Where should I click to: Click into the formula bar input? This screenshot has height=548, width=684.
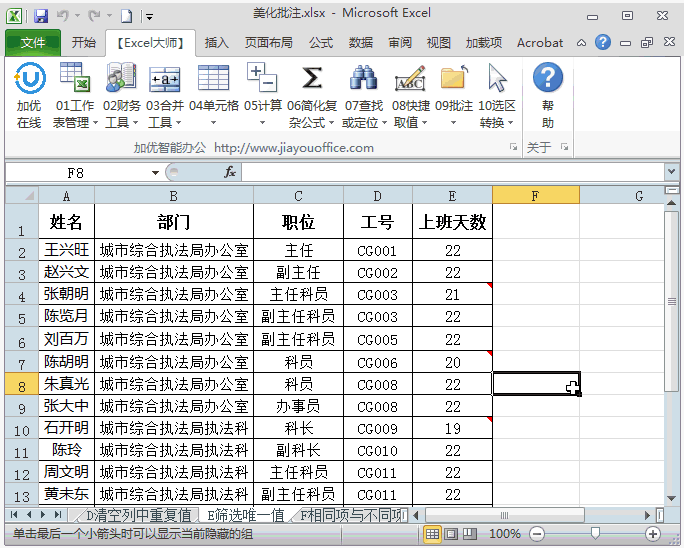click(453, 172)
